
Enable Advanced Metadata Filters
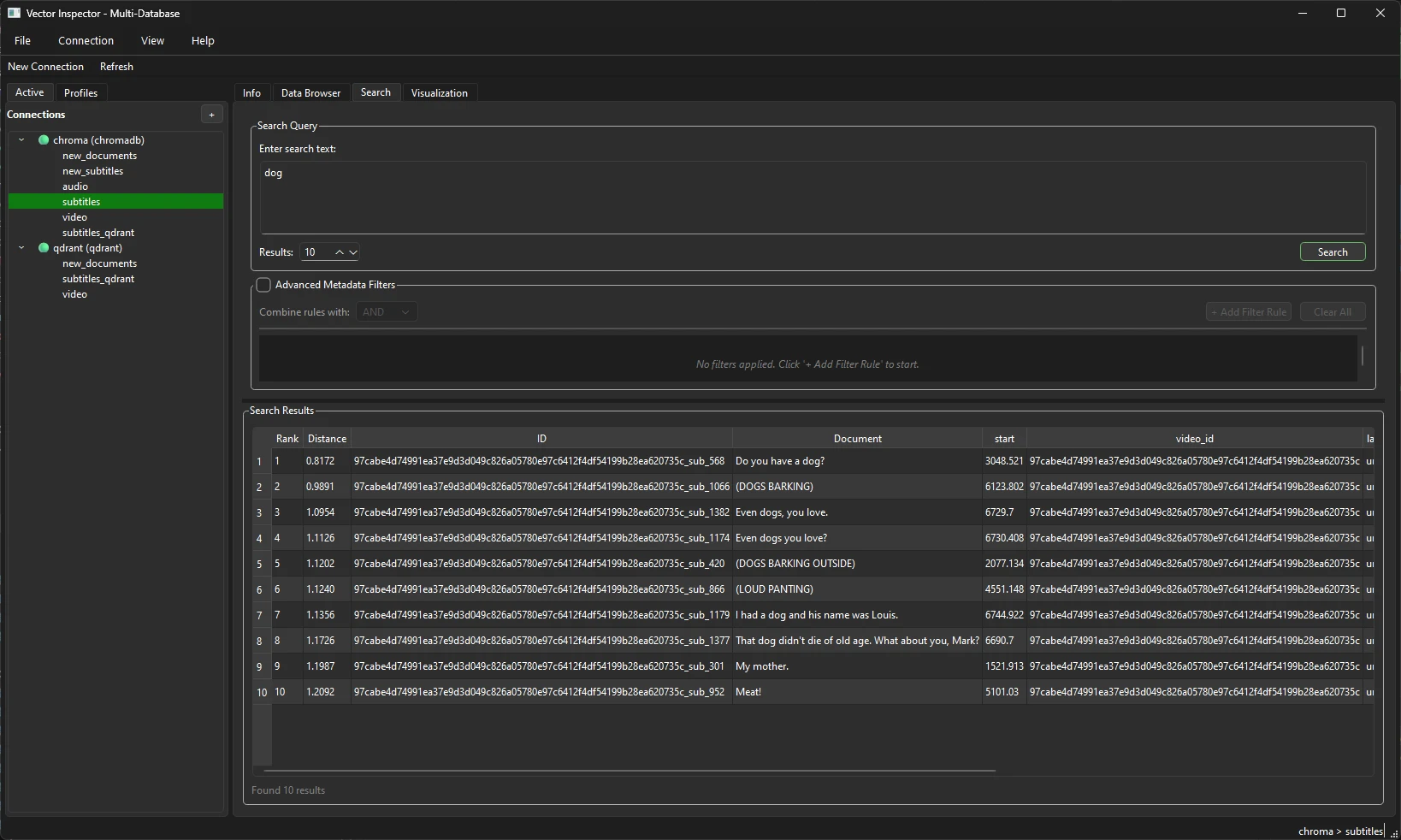pos(263,285)
